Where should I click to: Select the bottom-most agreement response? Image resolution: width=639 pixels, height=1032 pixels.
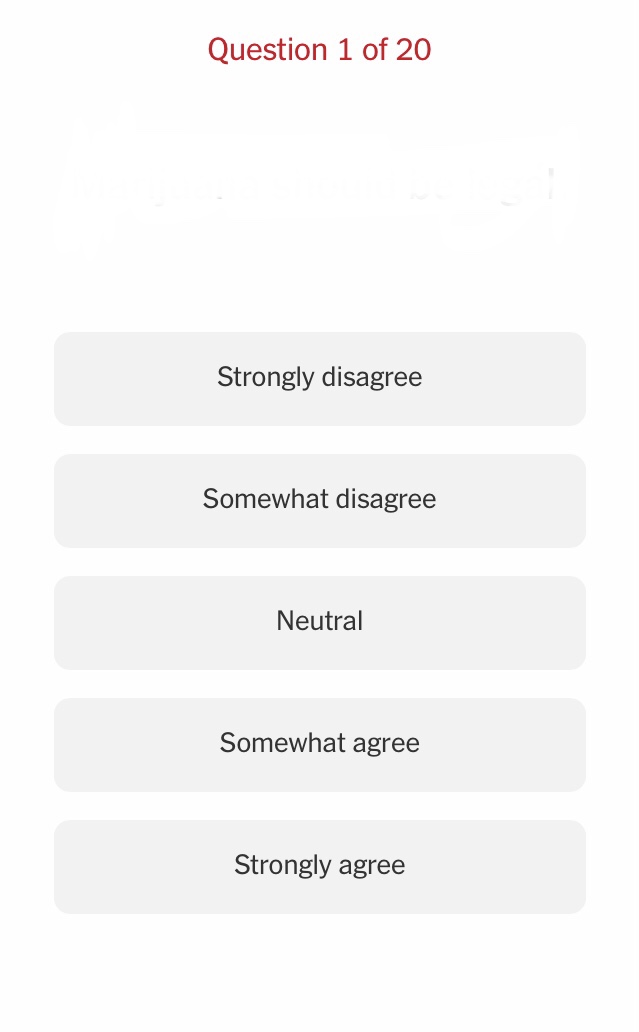point(320,866)
